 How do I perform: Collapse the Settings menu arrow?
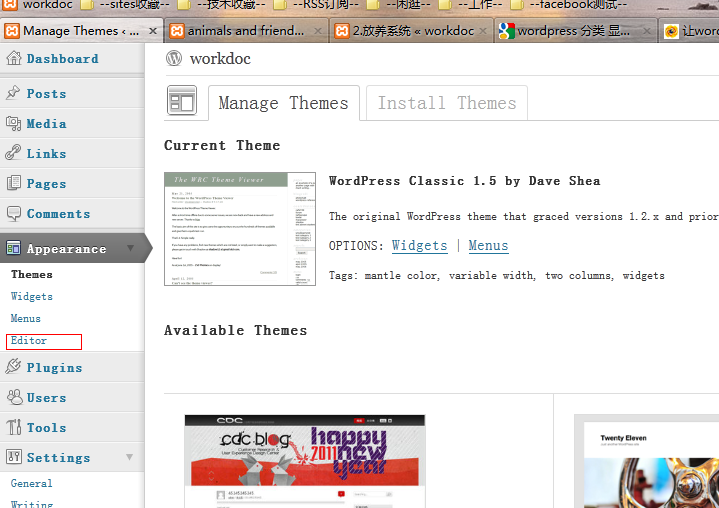[x=130, y=457]
